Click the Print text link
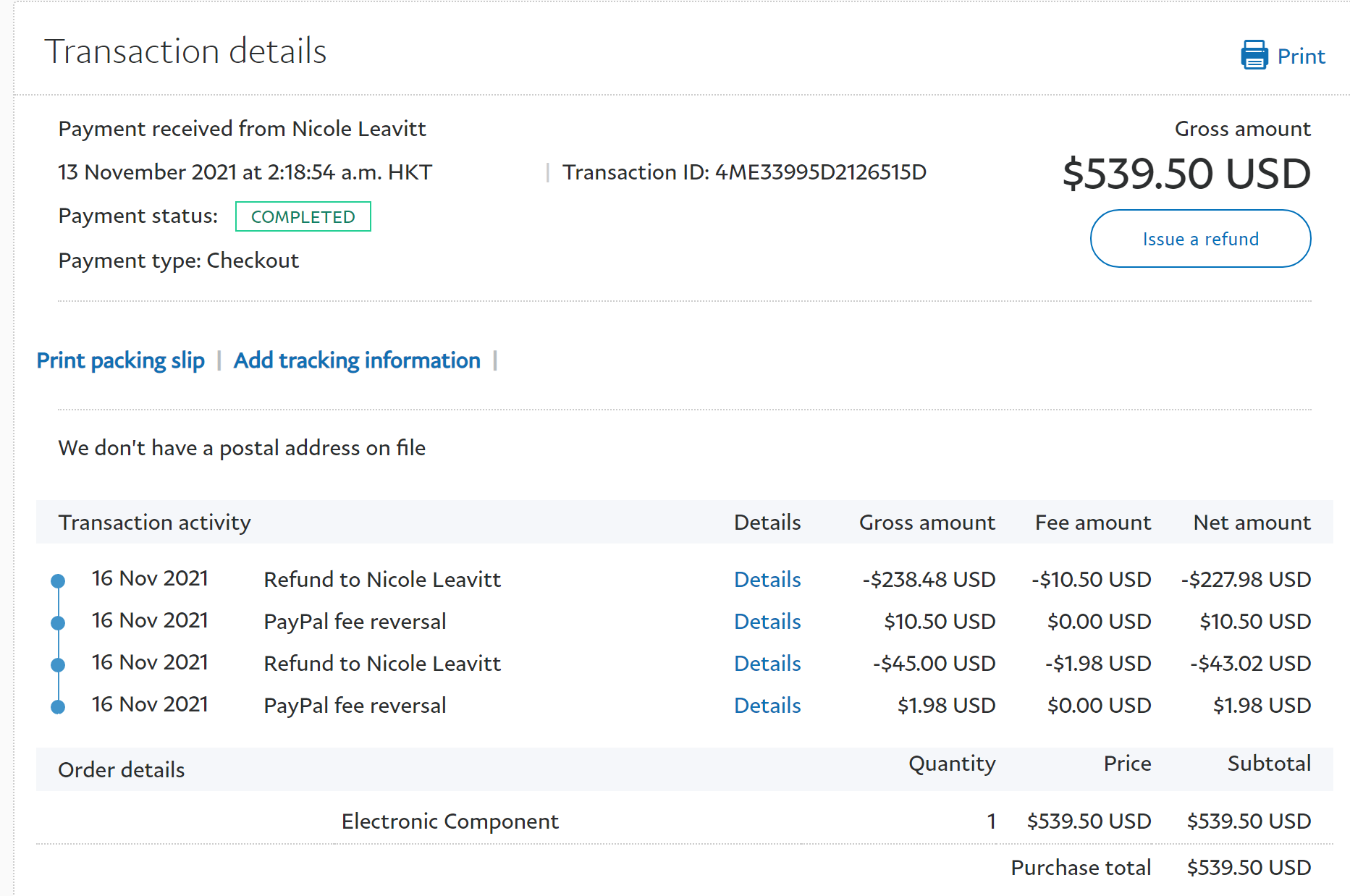Image resolution: width=1350 pixels, height=896 pixels. click(1300, 56)
